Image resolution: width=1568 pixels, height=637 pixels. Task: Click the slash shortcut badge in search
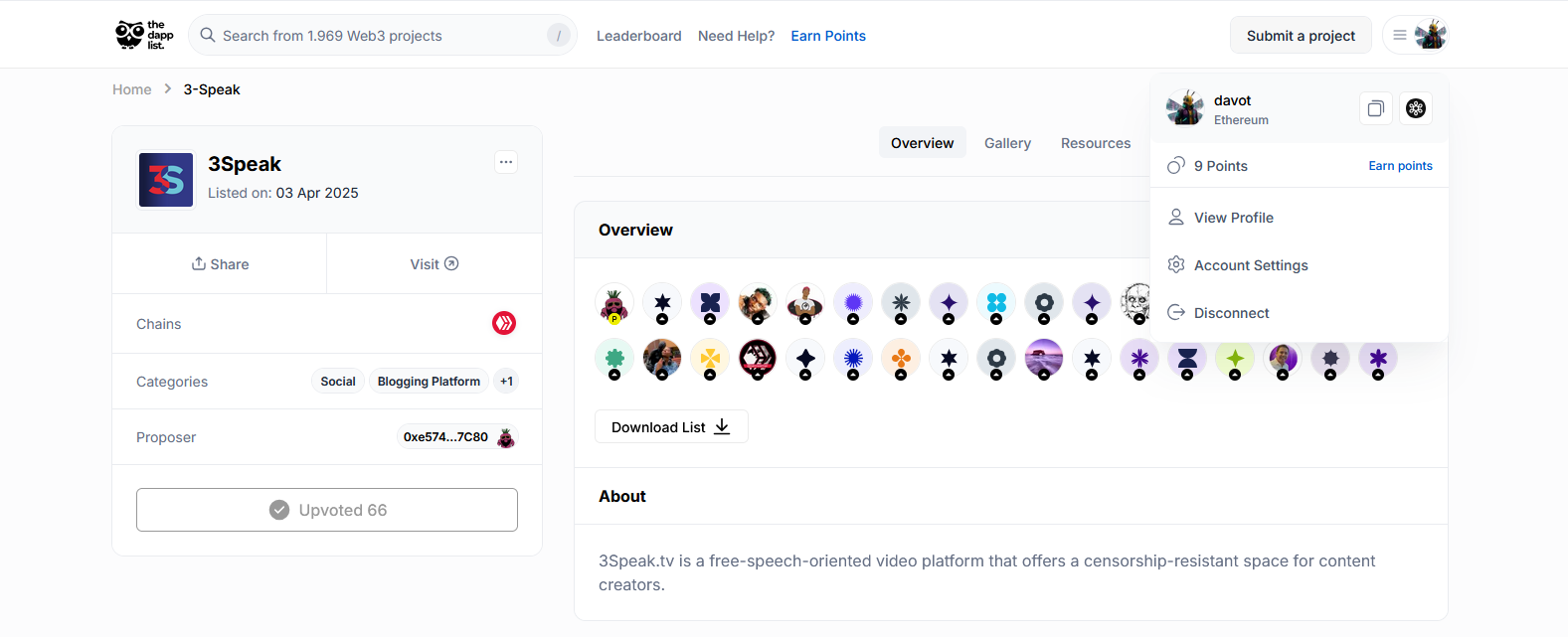coord(558,36)
